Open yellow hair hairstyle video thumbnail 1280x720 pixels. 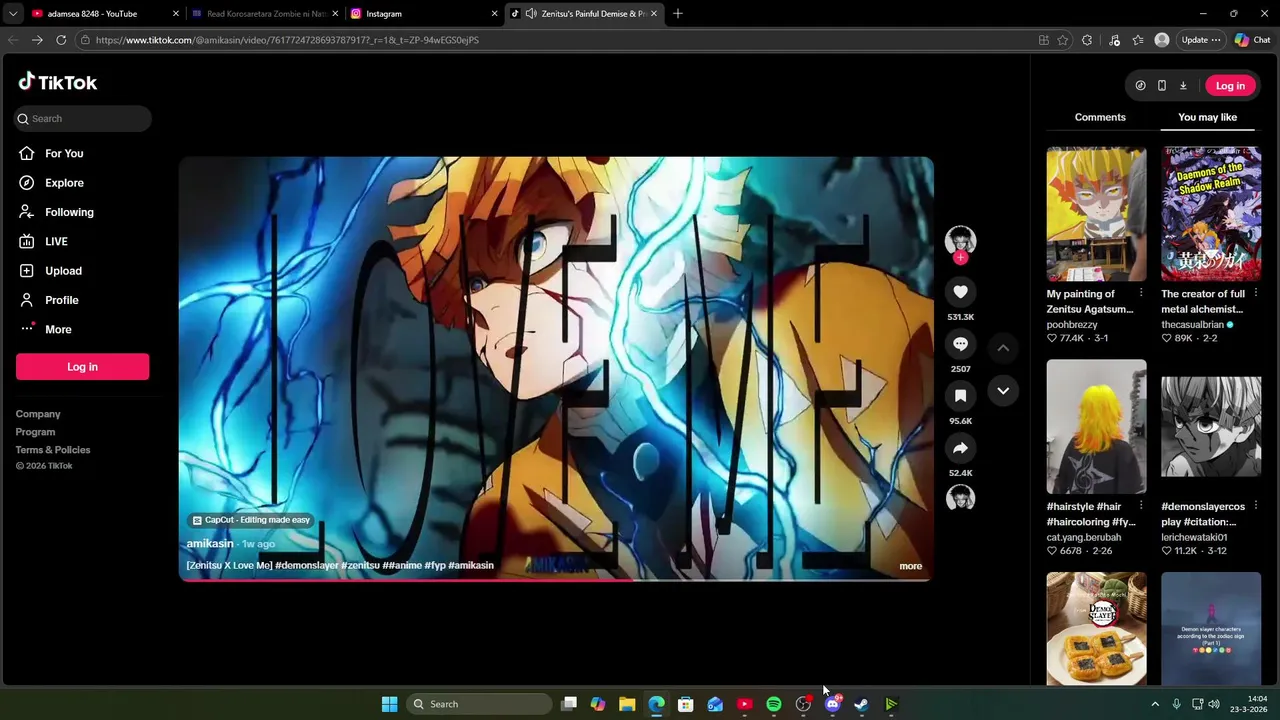click(x=1096, y=427)
